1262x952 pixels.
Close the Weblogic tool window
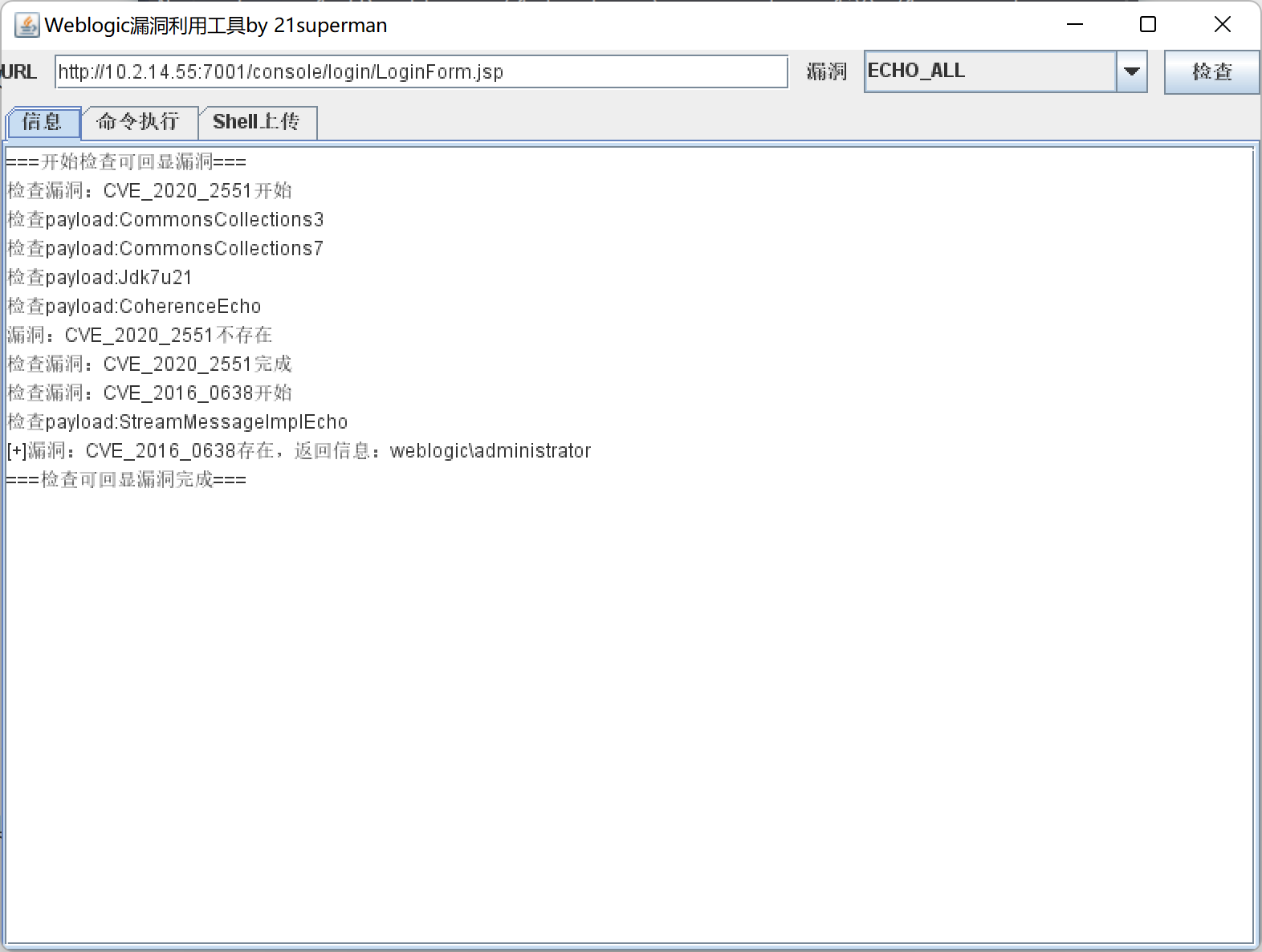coord(1222,25)
